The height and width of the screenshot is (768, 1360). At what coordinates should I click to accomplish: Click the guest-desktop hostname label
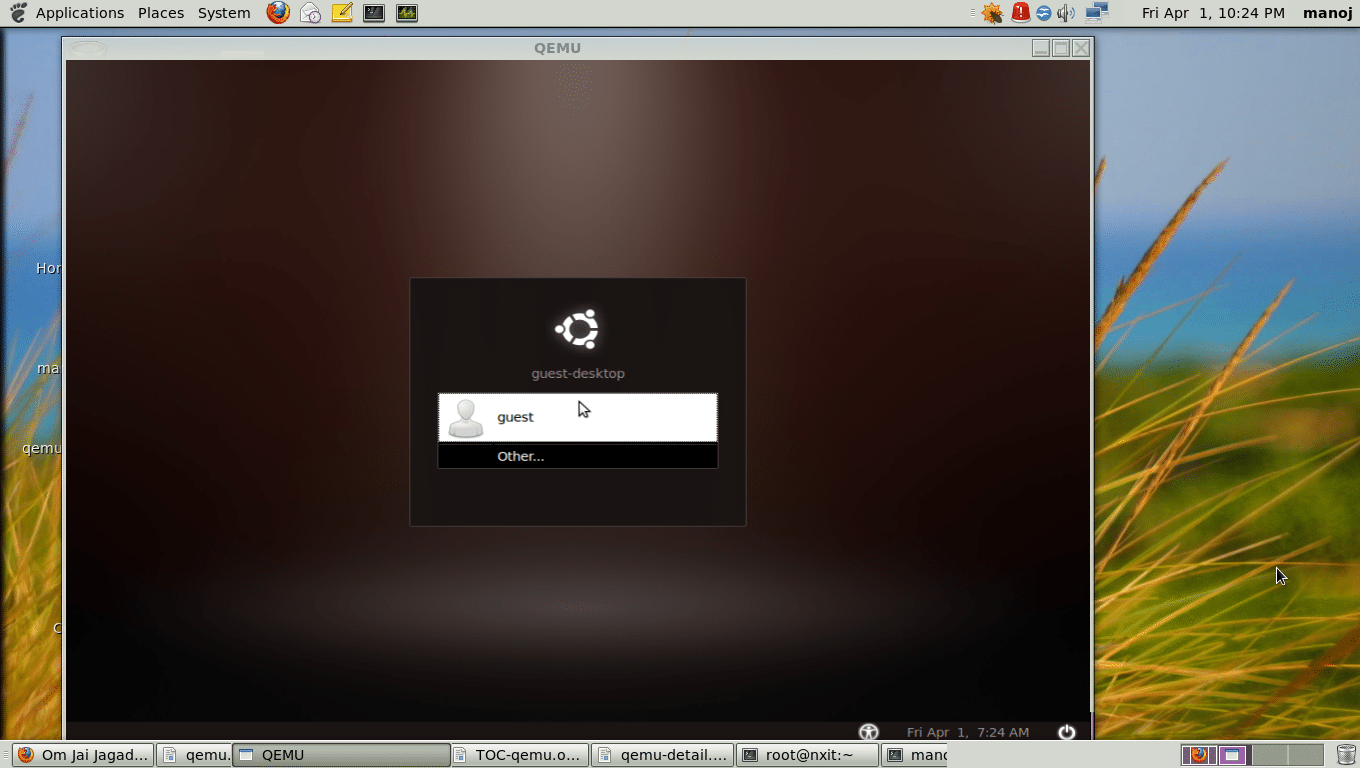578,374
